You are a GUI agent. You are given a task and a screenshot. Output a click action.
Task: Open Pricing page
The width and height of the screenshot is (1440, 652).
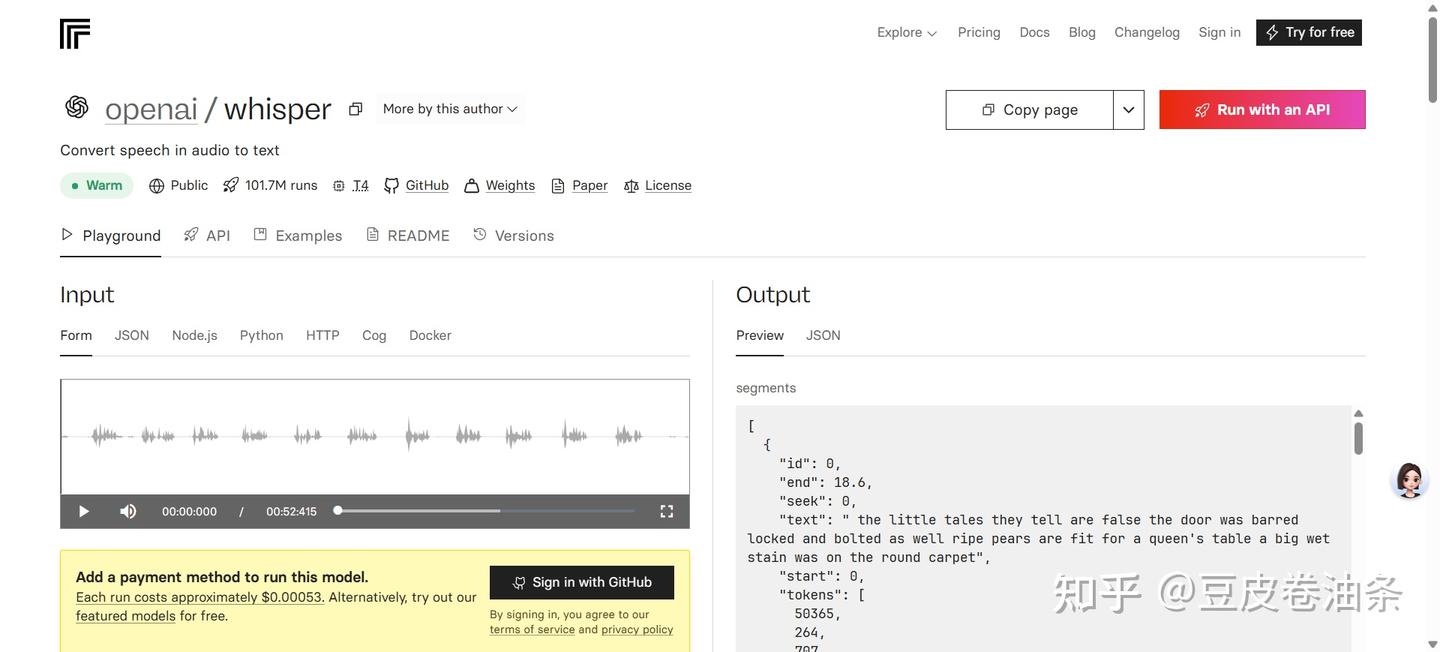pos(979,32)
